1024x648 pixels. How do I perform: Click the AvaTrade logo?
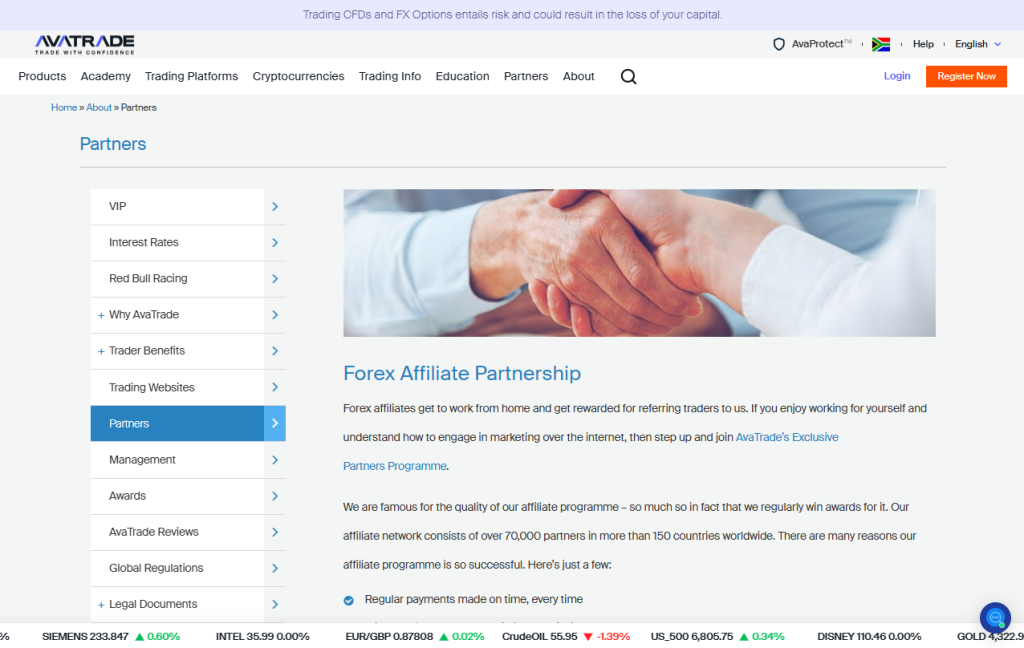pos(84,44)
